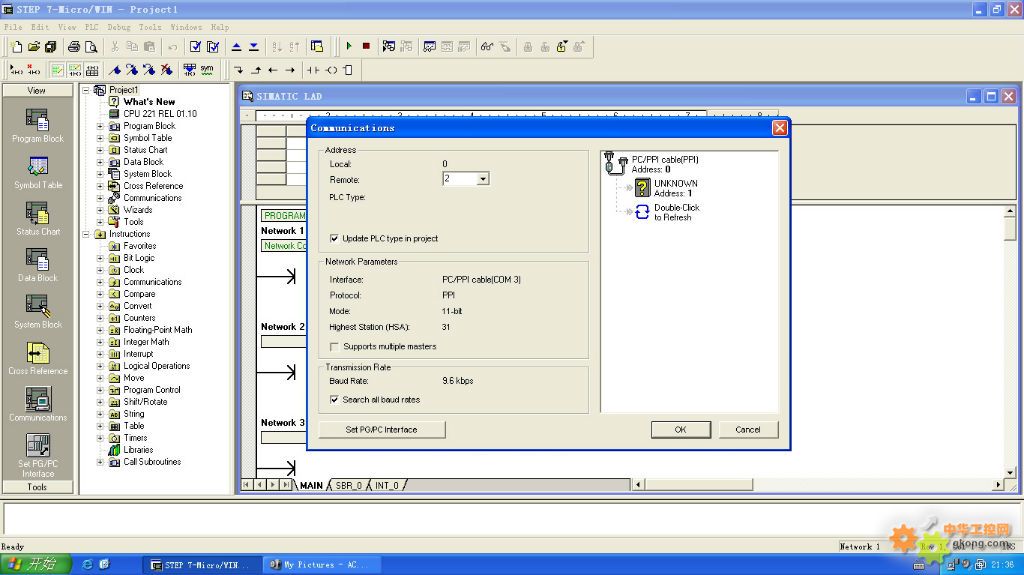
Task: Open Communications from View sidebar
Action: tap(37, 404)
